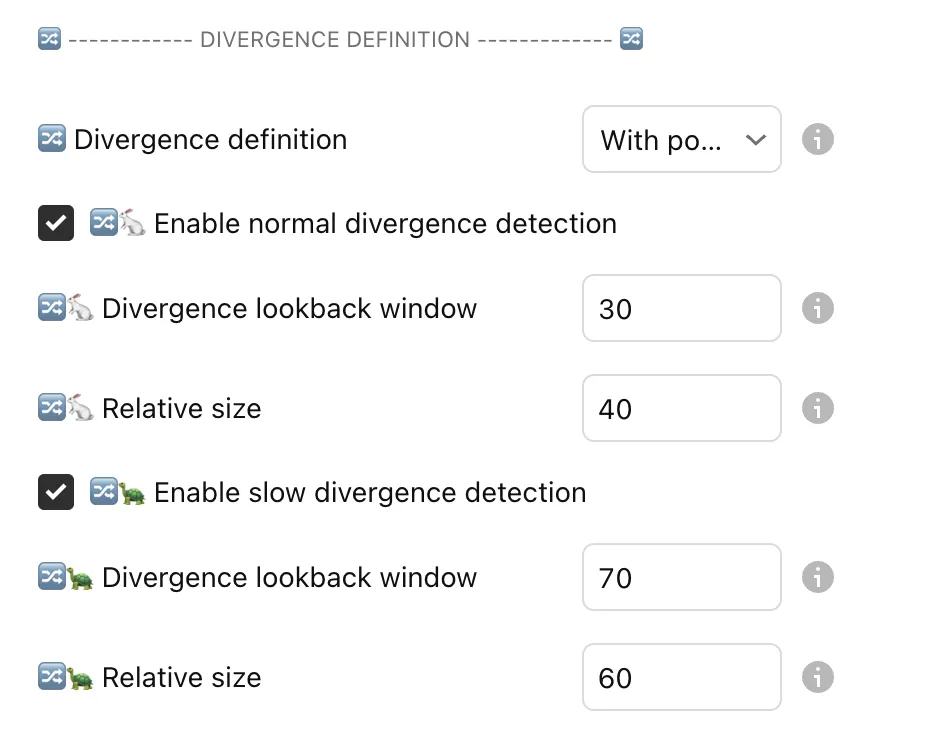Click shuffle icon at right of section header

tap(631, 39)
